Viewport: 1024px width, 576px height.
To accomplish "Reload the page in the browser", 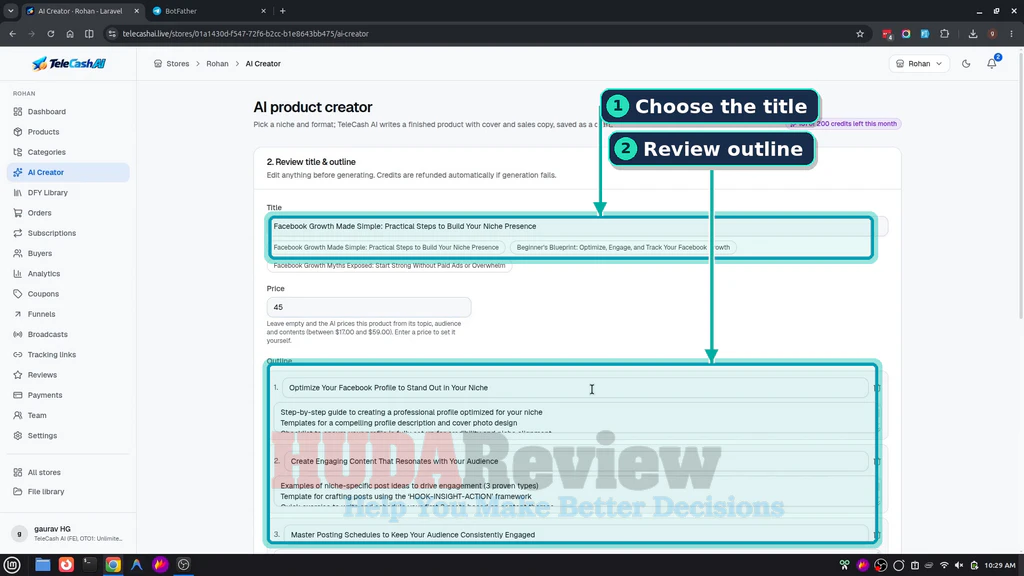I will 50,34.
